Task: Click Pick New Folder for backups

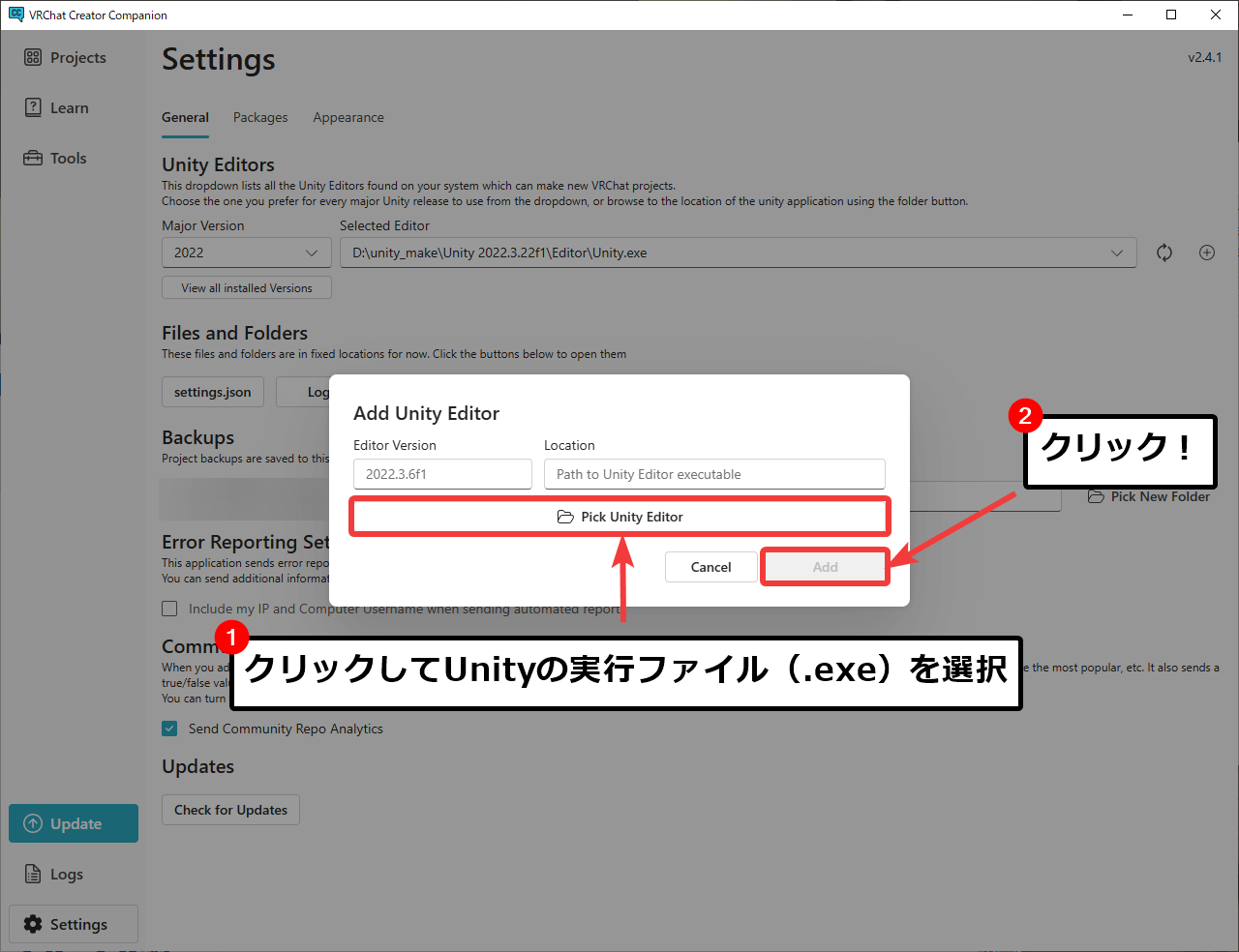Action: click(1149, 497)
